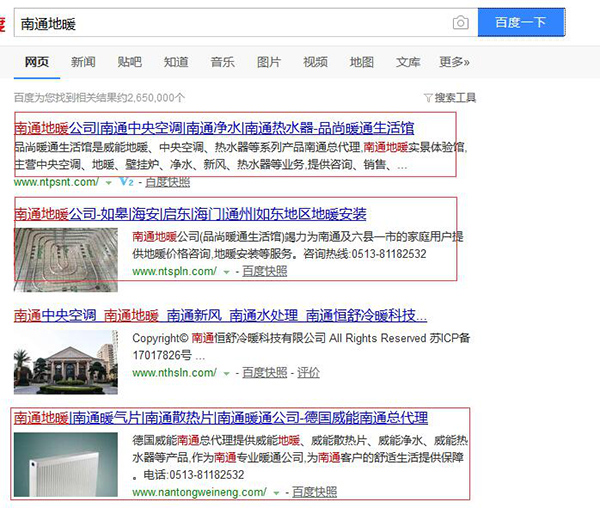The image size is (600, 508).
Task: Switch to the 新闻 tab
Action: [x=83, y=62]
